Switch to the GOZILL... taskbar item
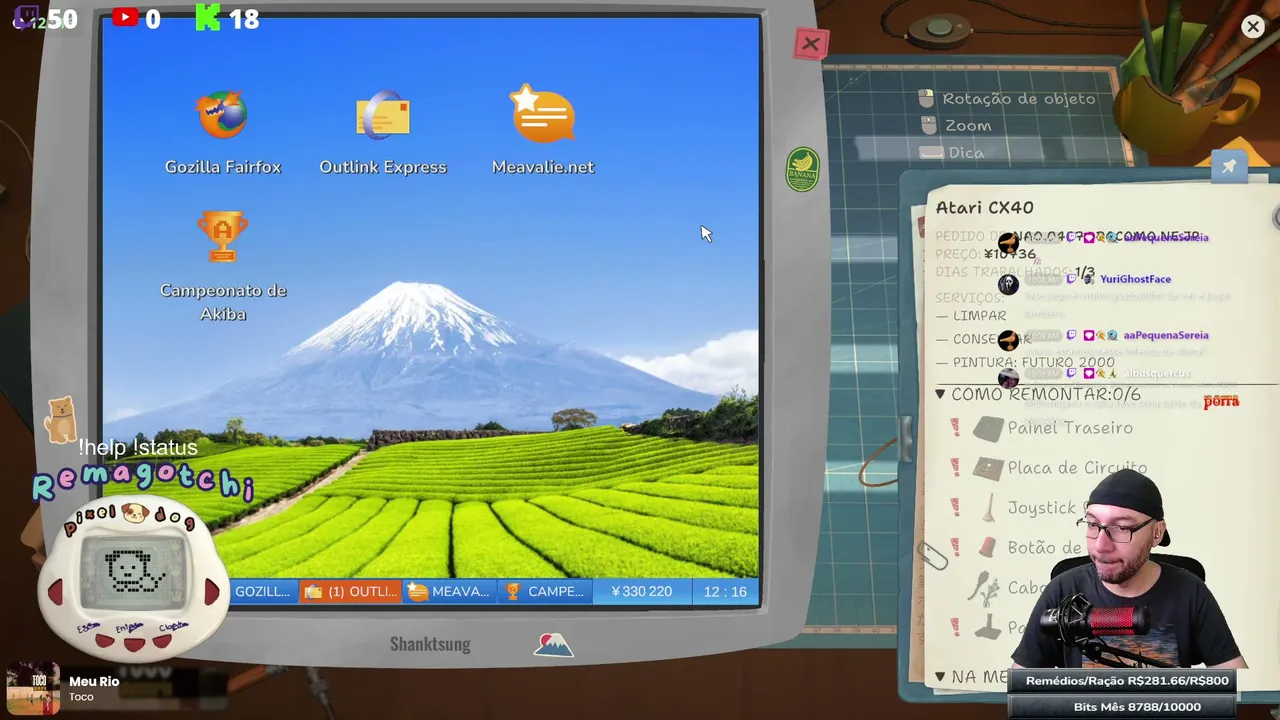The width and height of the screenshot is (1280, 720). point(263,591)
